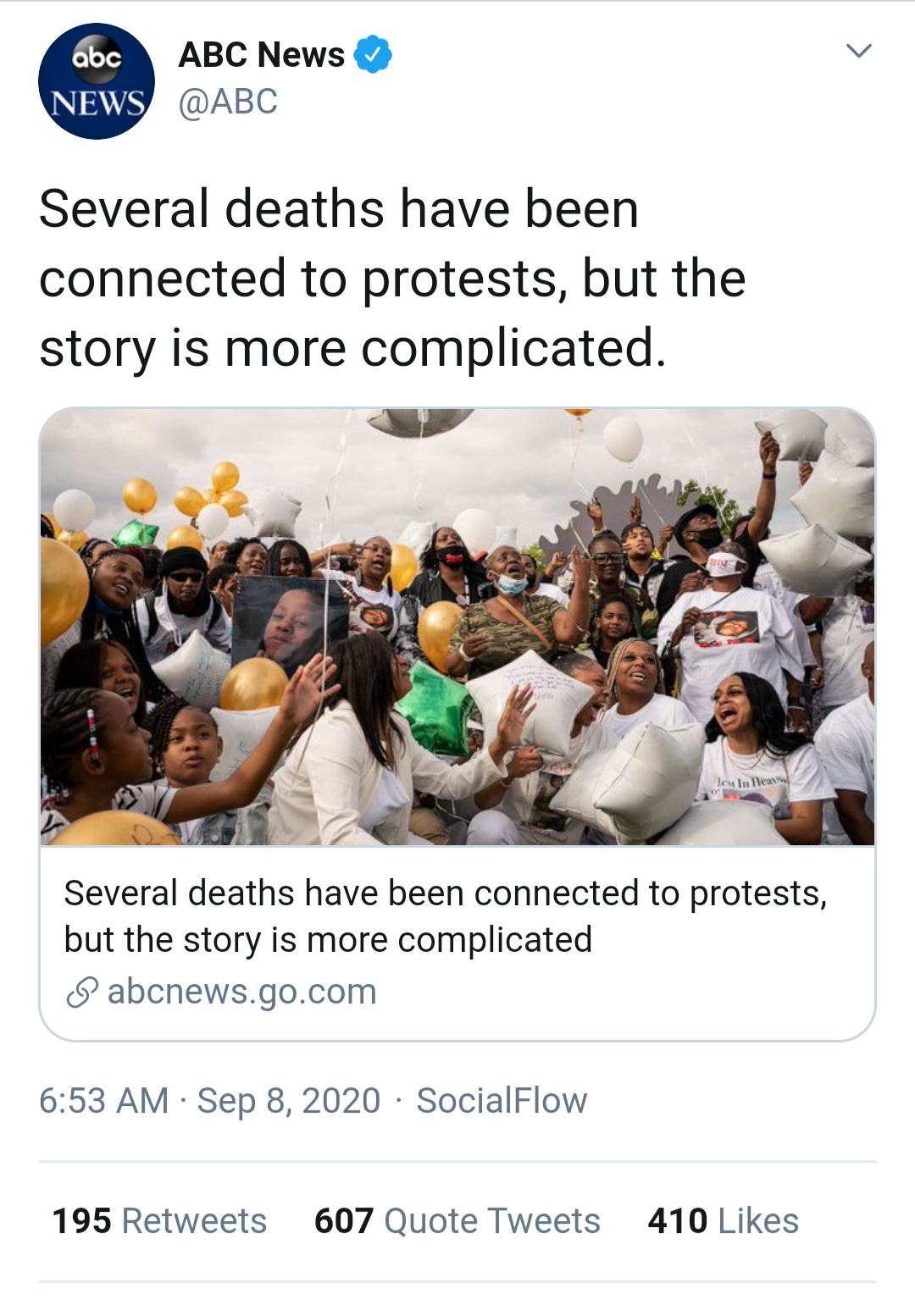Follow the abcnews.go.com domain link

(x=242, y=991)
